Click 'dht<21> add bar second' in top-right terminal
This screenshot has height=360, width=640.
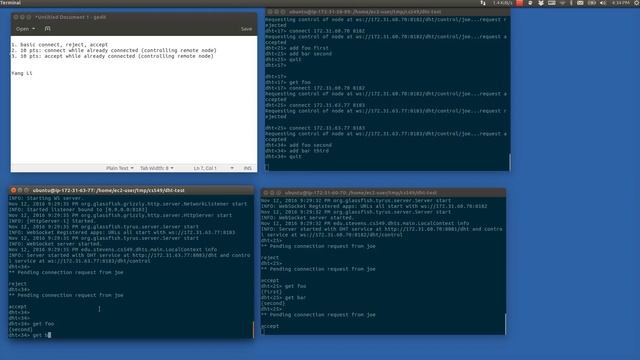click(299, 53)
